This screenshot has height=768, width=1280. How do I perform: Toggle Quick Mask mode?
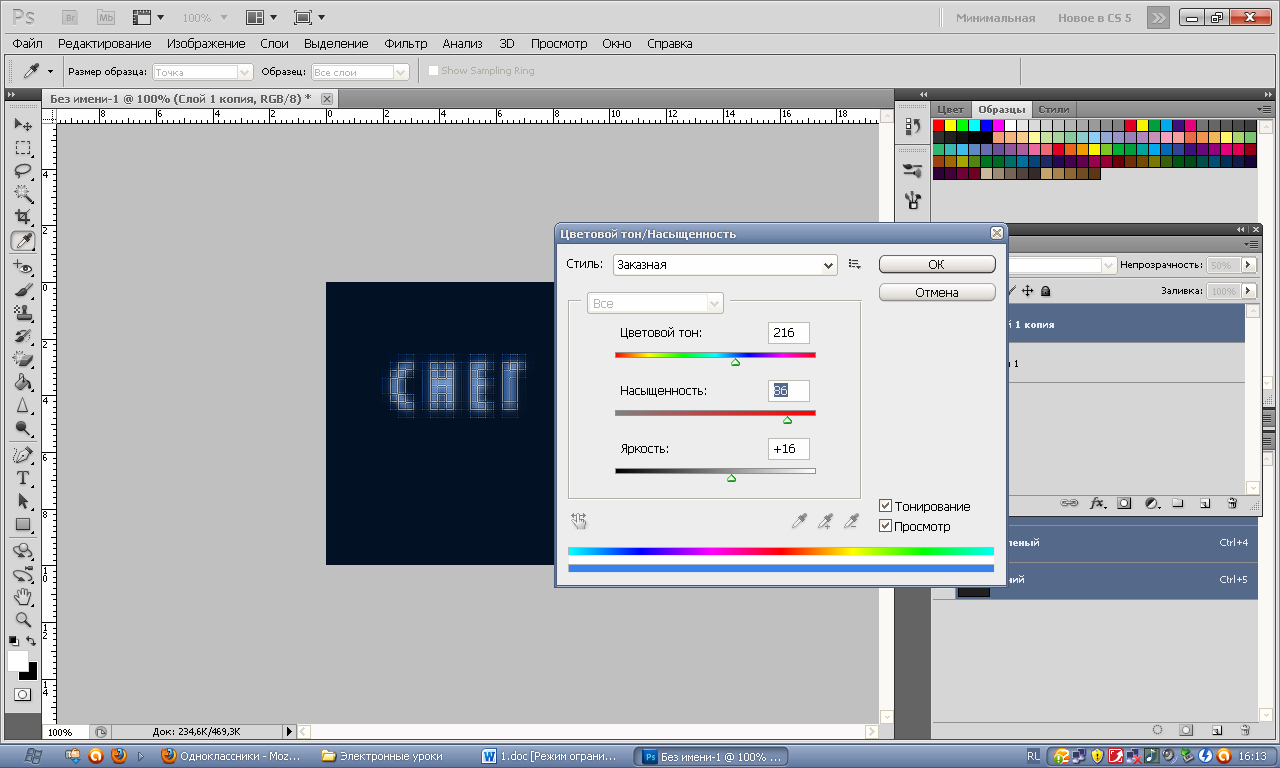pos(22,694)
